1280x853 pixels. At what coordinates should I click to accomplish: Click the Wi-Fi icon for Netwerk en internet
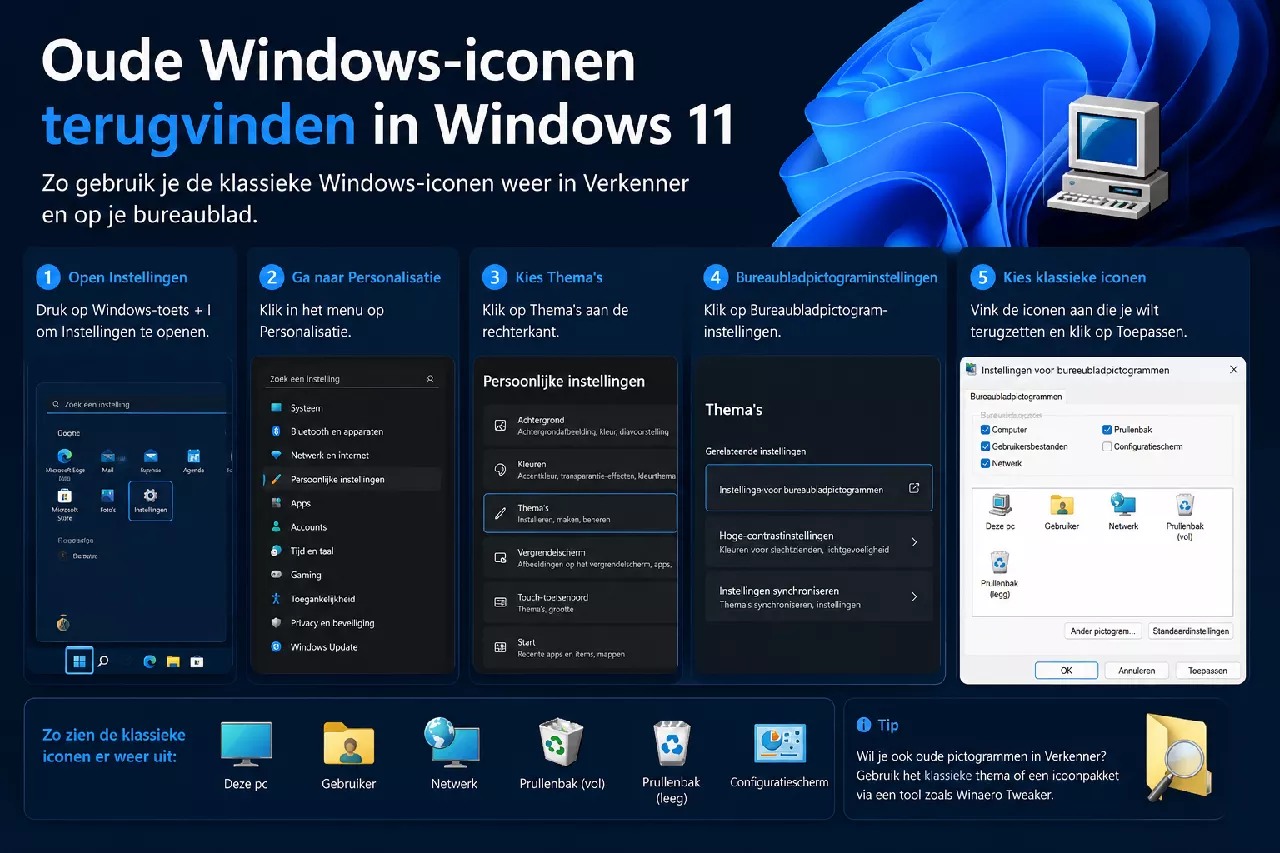277,455
